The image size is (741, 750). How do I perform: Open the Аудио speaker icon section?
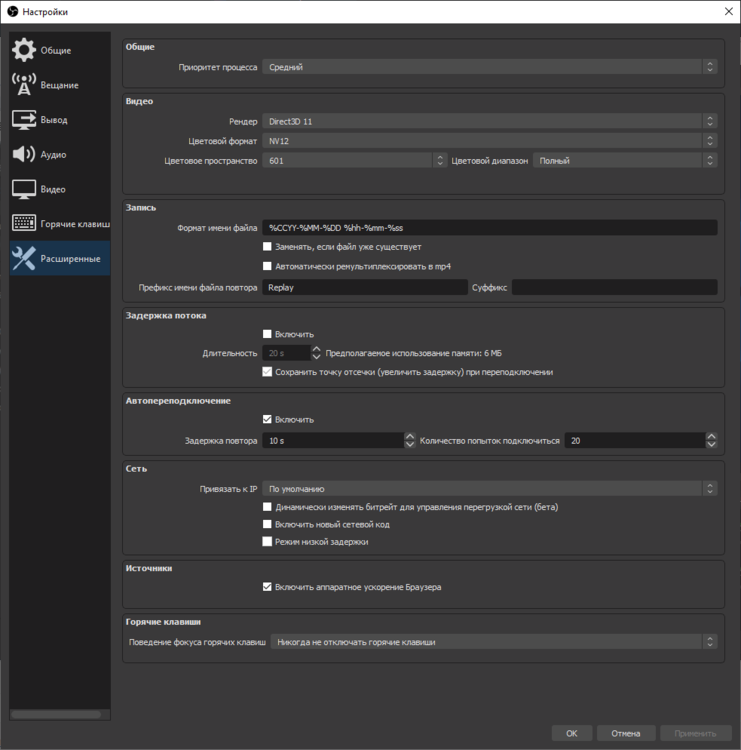point(24,154)
